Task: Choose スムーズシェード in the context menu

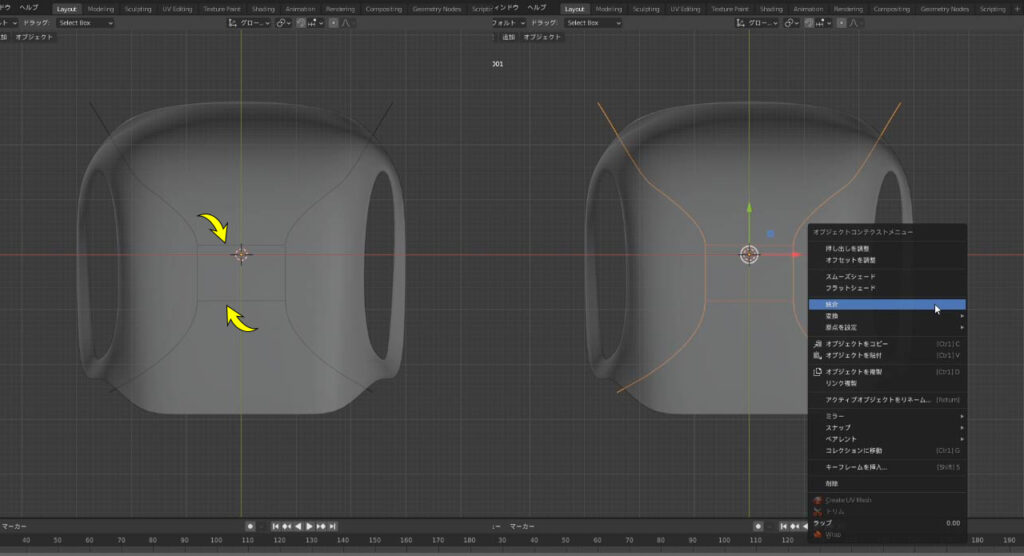Action: [887, 276]
